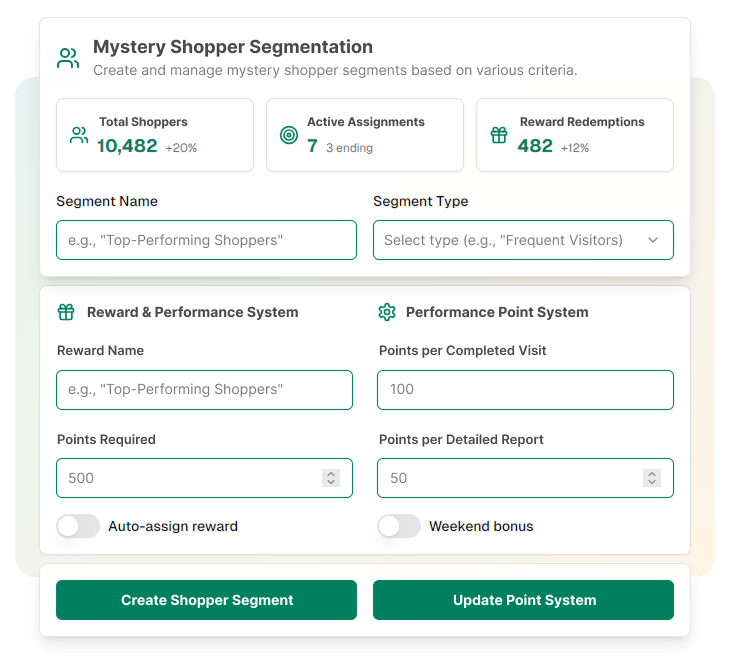Click the "7" active assignments count
The image size is (730, 670).
[x=312, y=146]
